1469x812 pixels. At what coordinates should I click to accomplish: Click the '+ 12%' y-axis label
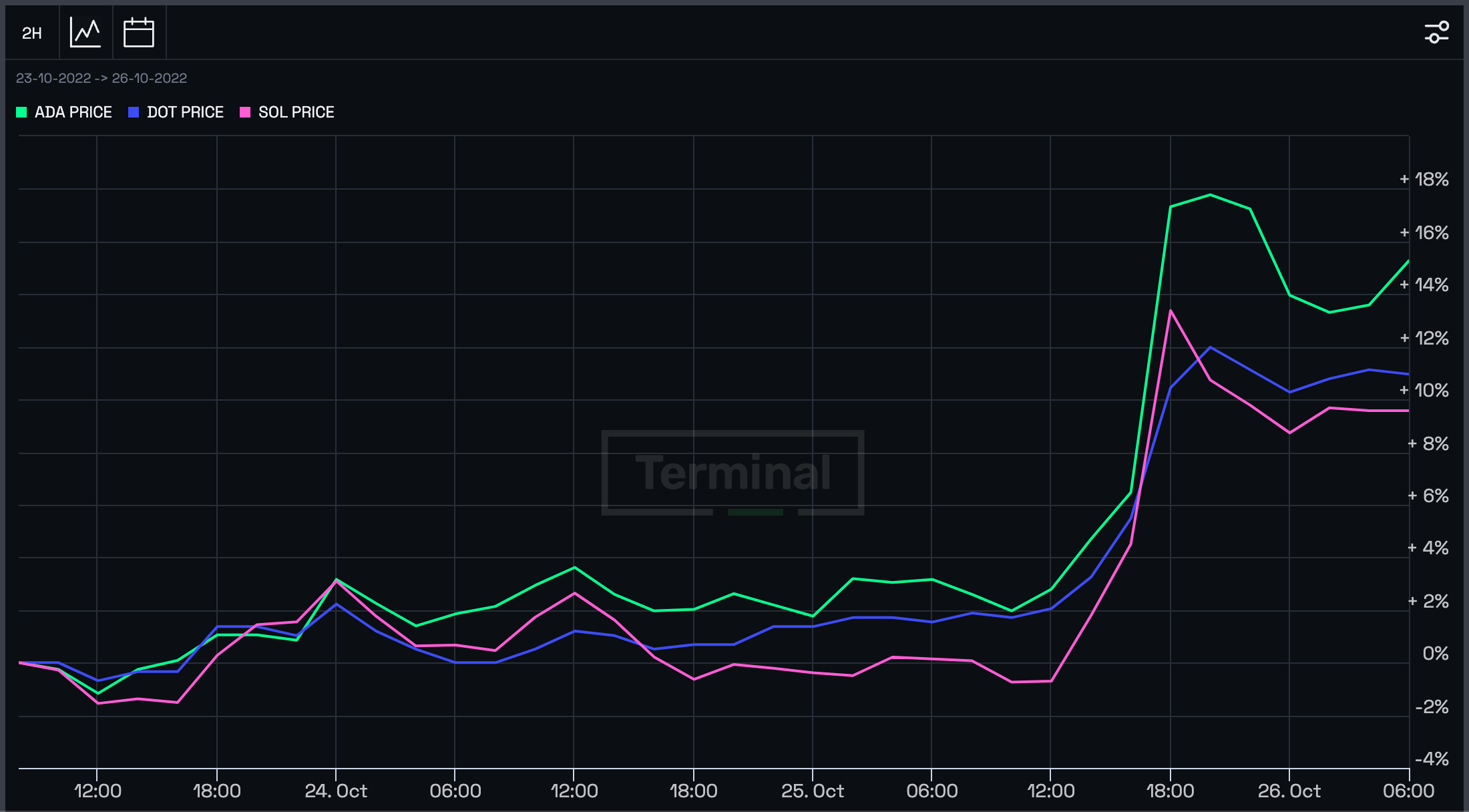coord(1424,338)
